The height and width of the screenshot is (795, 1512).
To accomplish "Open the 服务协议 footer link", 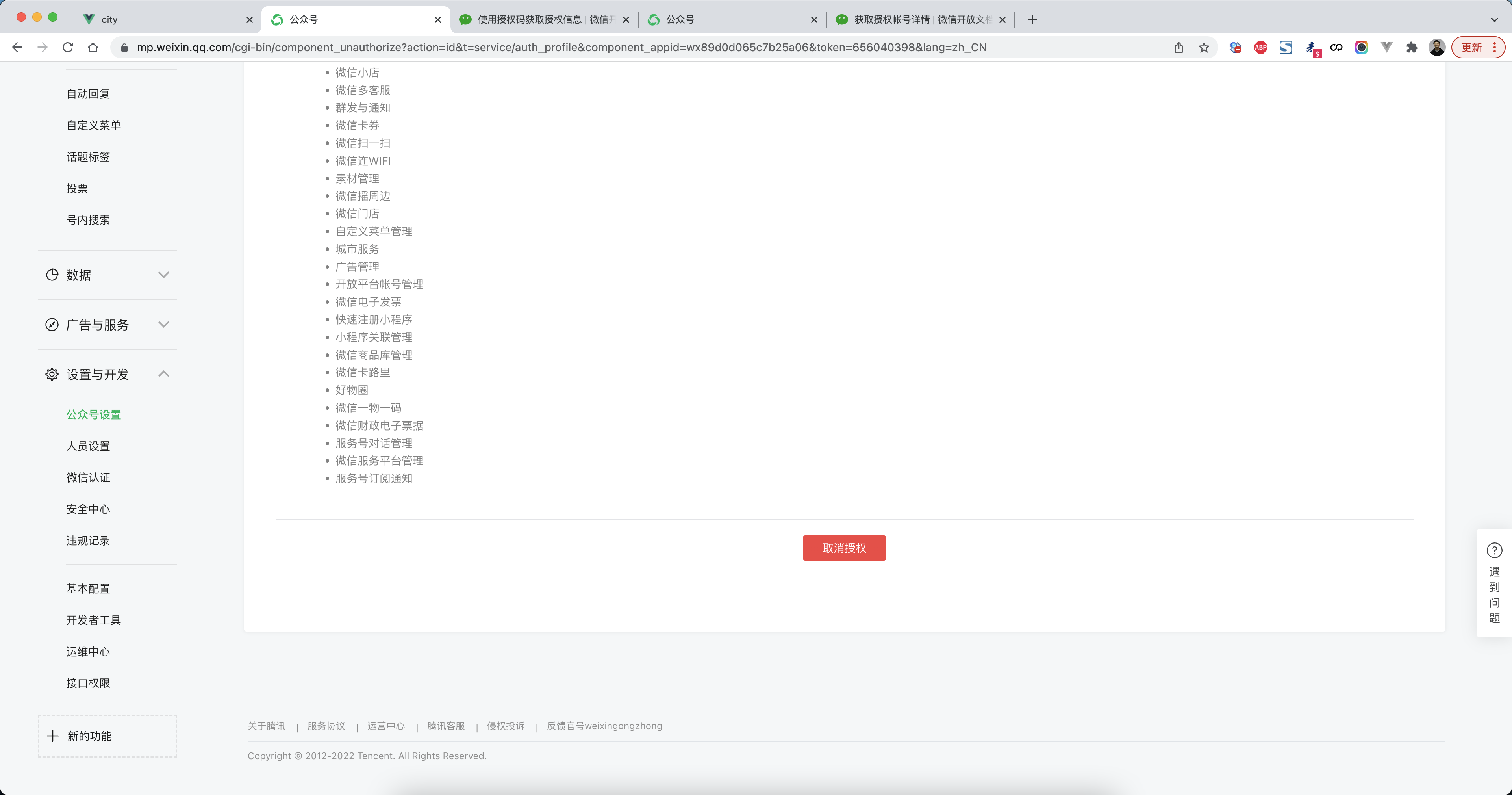I will [326, 726].
